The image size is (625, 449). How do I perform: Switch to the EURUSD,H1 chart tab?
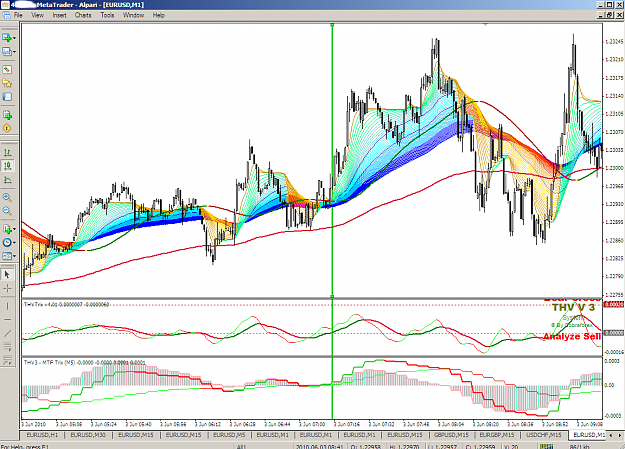tap(42, 435)
